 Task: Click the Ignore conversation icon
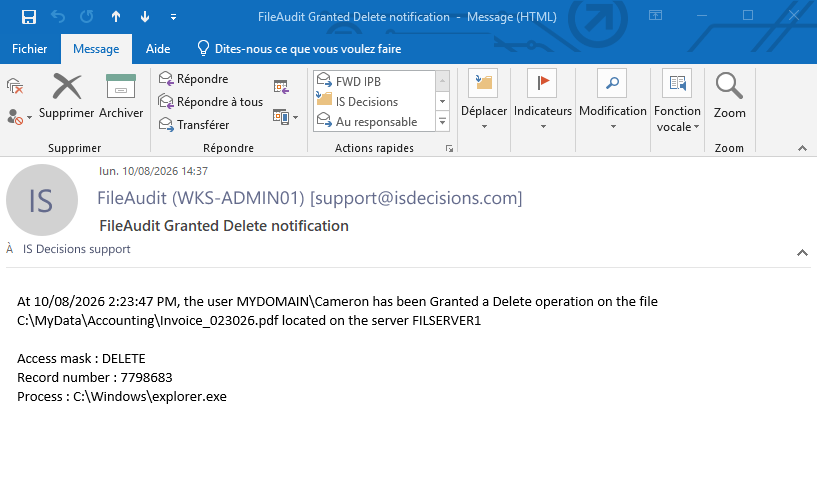[x=15, y=86]
